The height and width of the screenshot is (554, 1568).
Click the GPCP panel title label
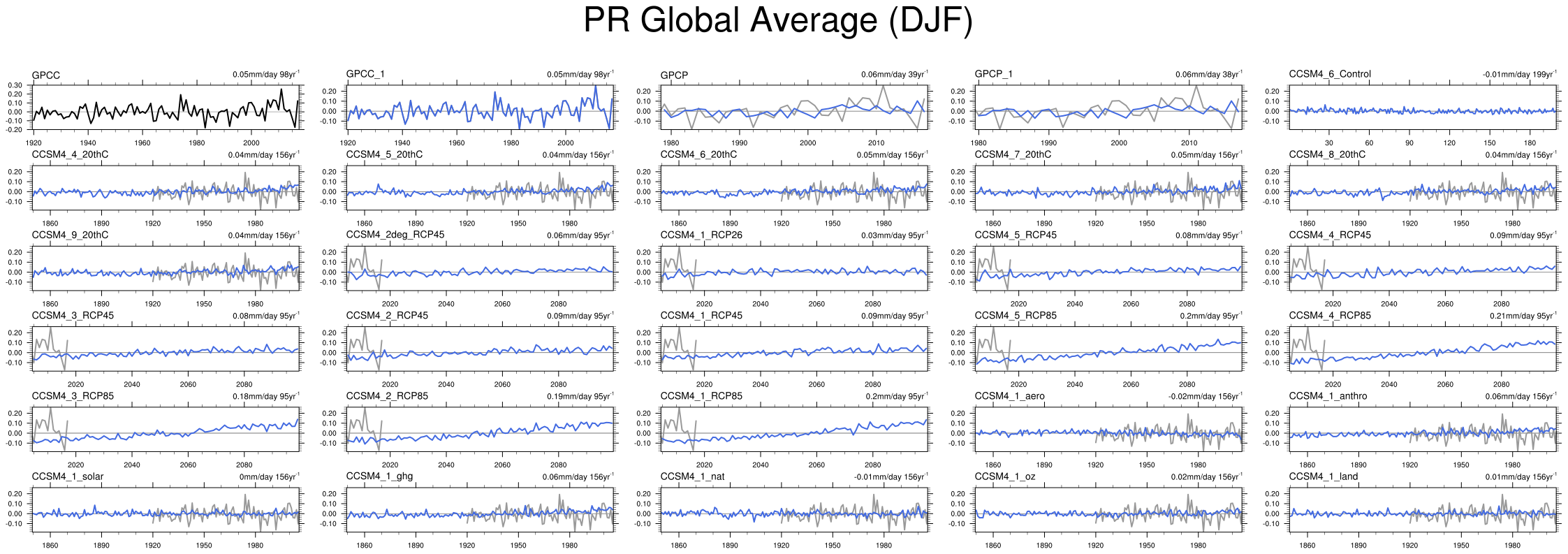coord(674,75)
